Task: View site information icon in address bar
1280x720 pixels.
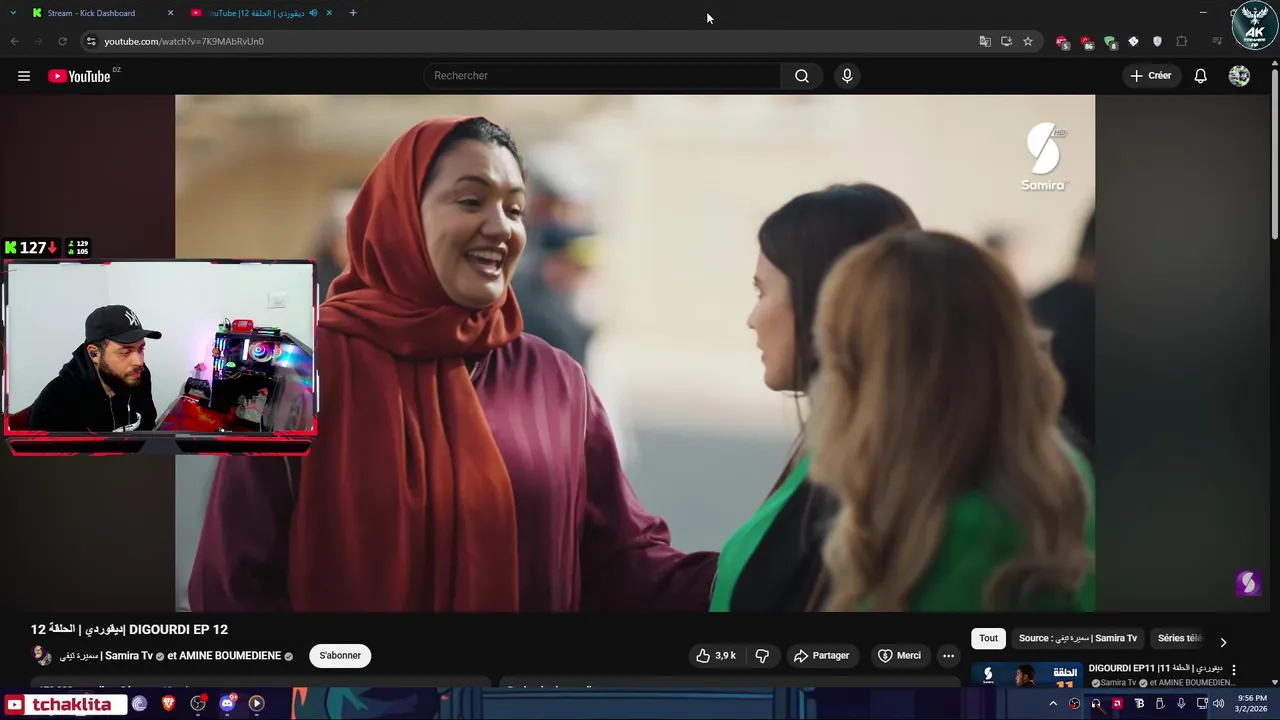Action: click(x=91, y=41)
